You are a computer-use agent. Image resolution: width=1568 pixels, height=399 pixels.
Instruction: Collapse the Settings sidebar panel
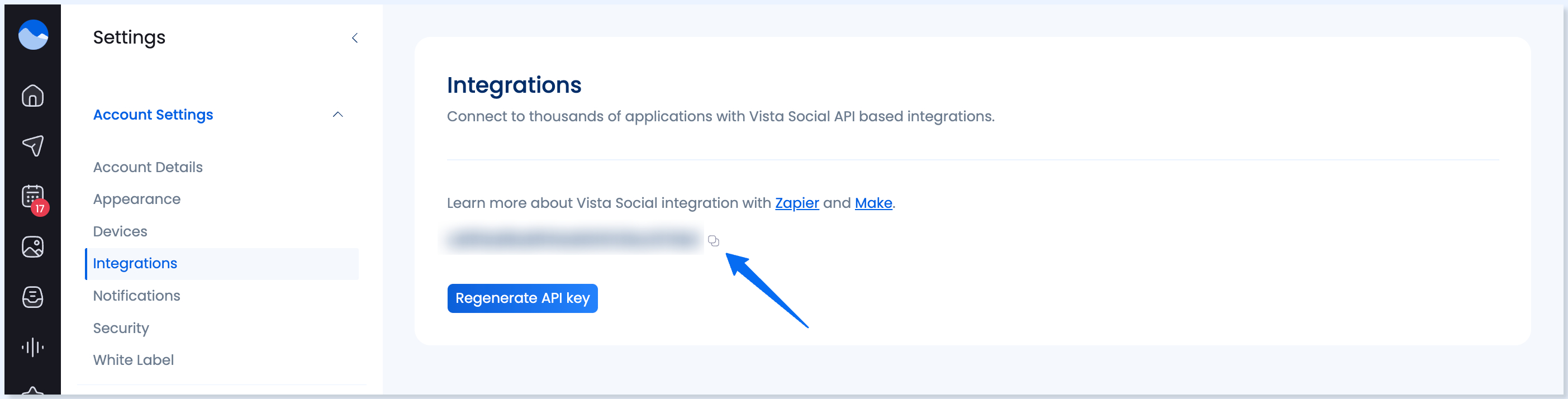[x=355, y=38]
